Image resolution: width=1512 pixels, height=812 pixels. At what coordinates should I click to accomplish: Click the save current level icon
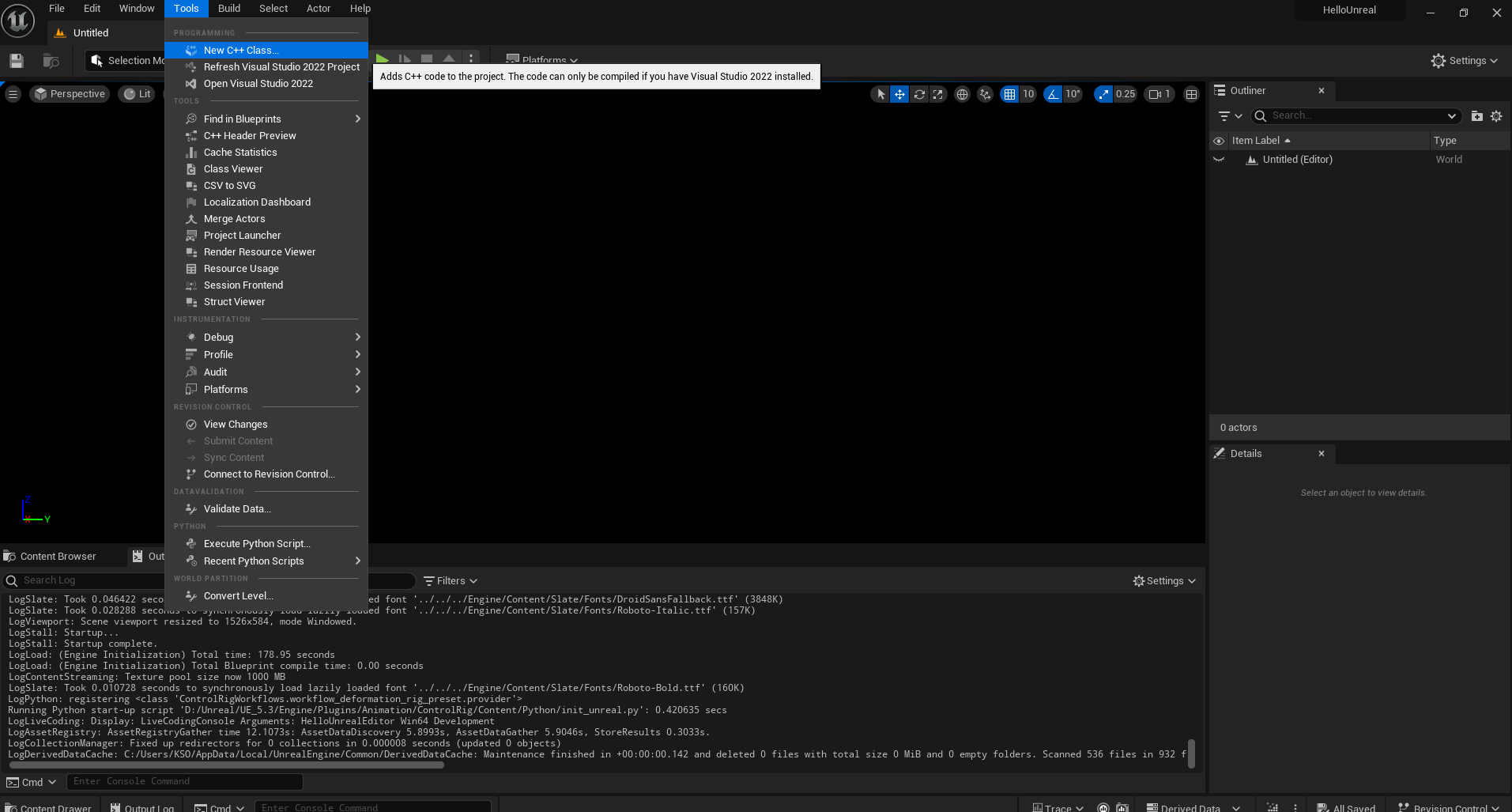[17, 61]
